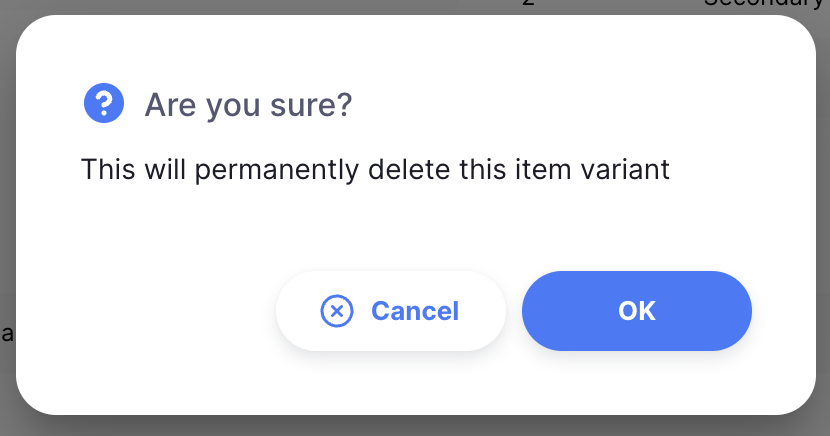
Task: Click the word "sure?" in the title
Action: coord(311,105)
